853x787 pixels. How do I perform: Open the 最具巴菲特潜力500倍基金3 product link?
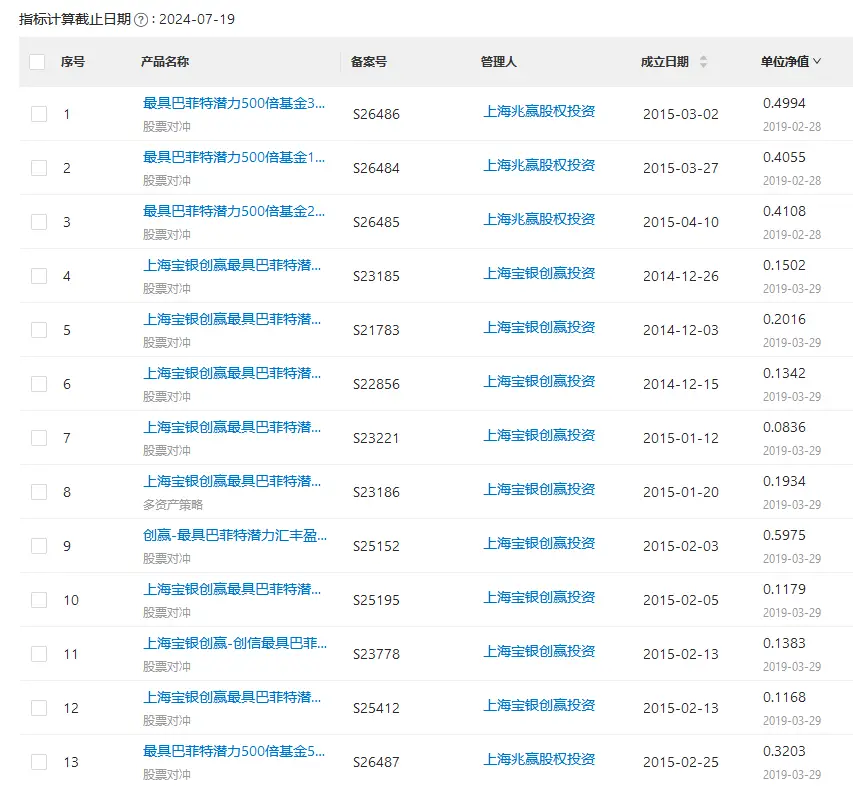[234, 103]
